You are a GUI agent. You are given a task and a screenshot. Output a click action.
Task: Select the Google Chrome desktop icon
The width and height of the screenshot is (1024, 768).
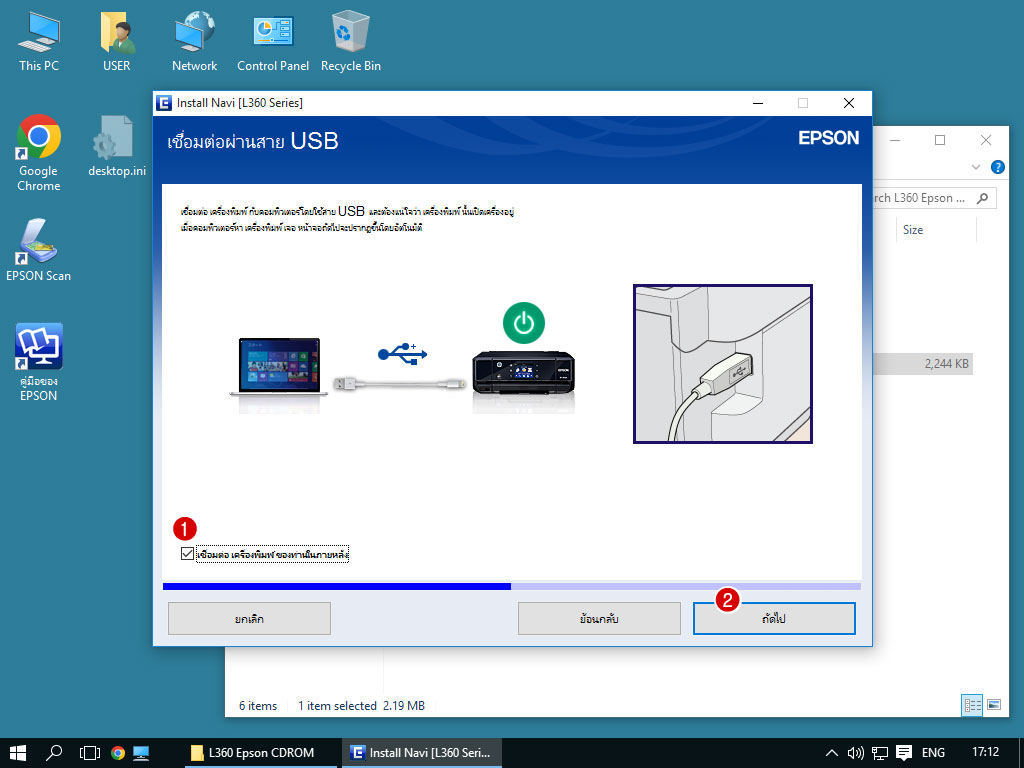39,153
